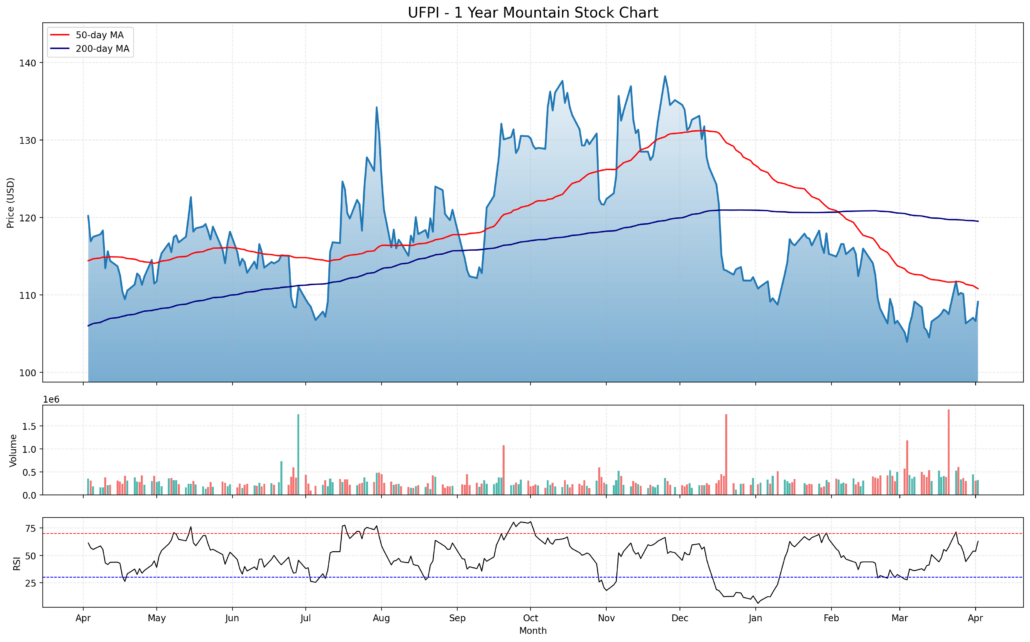
Task: Click the "Aug" month label
Action: 381,618
